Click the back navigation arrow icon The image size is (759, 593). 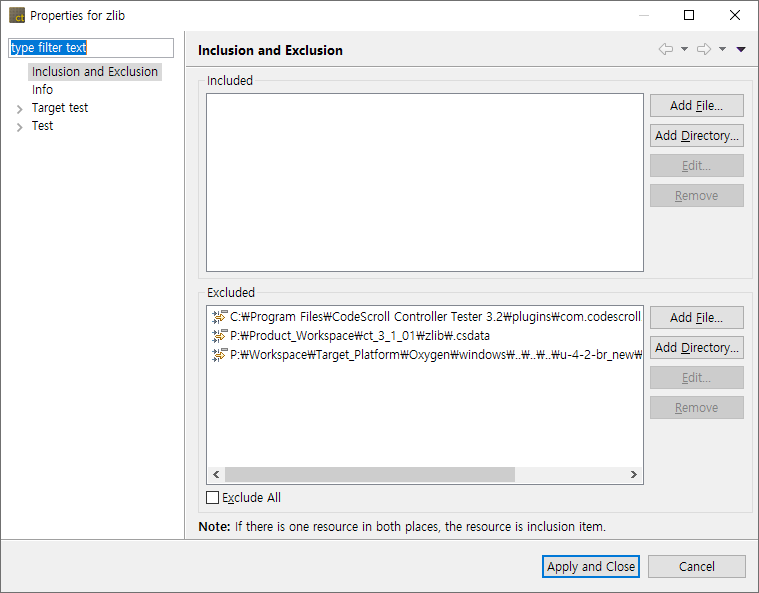[665, 50]
